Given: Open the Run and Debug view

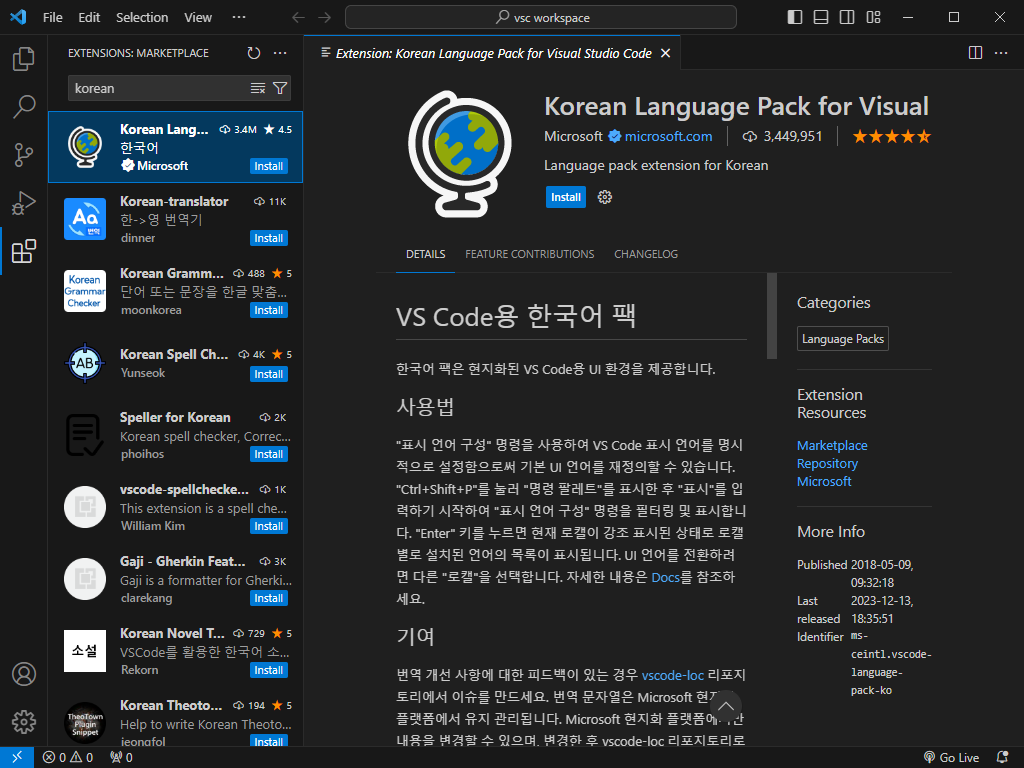Looking at the screenshot, I should pos(24,203).
